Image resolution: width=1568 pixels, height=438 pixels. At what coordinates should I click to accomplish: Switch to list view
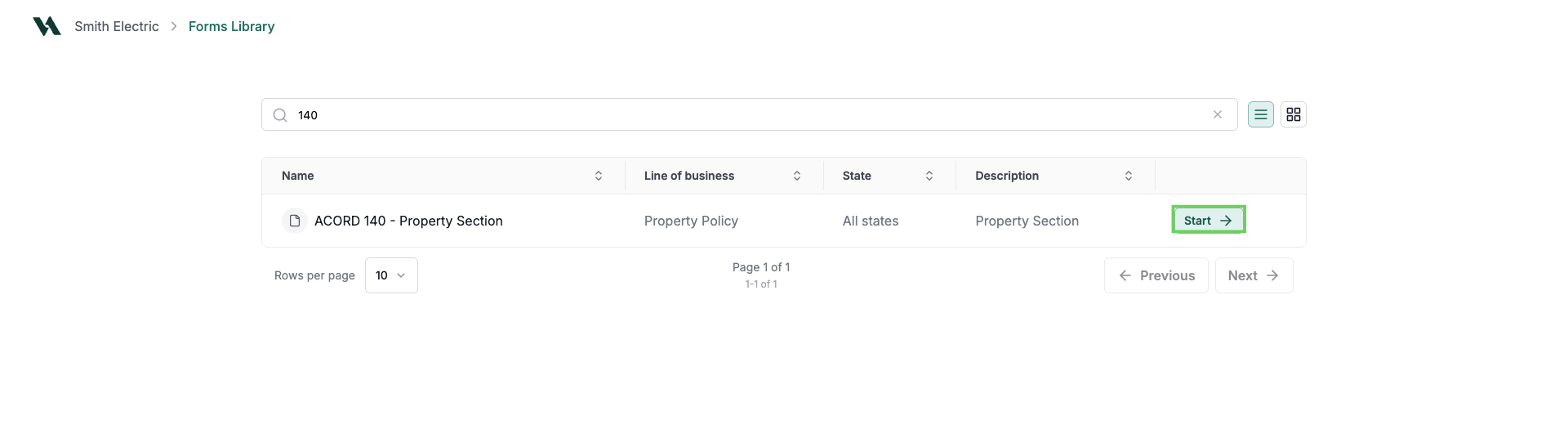[x=1261, y=114]
